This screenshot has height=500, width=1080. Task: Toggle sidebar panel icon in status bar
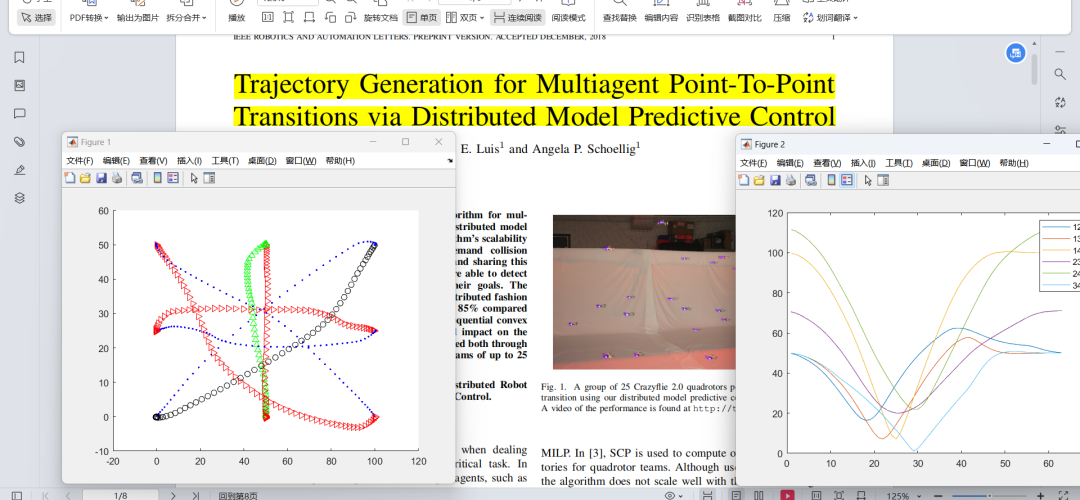click(x=17, y=495)
